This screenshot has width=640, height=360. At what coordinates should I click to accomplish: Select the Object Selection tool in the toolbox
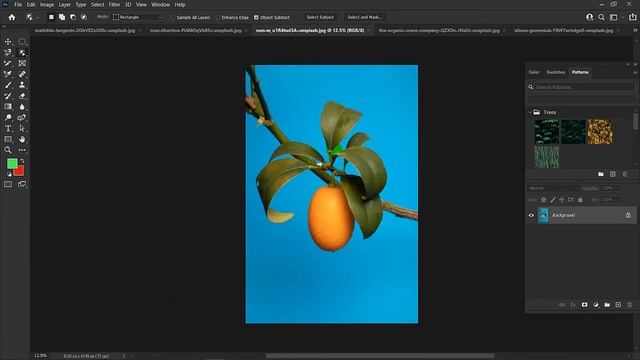pyautogui.click(x=22, y=53)
